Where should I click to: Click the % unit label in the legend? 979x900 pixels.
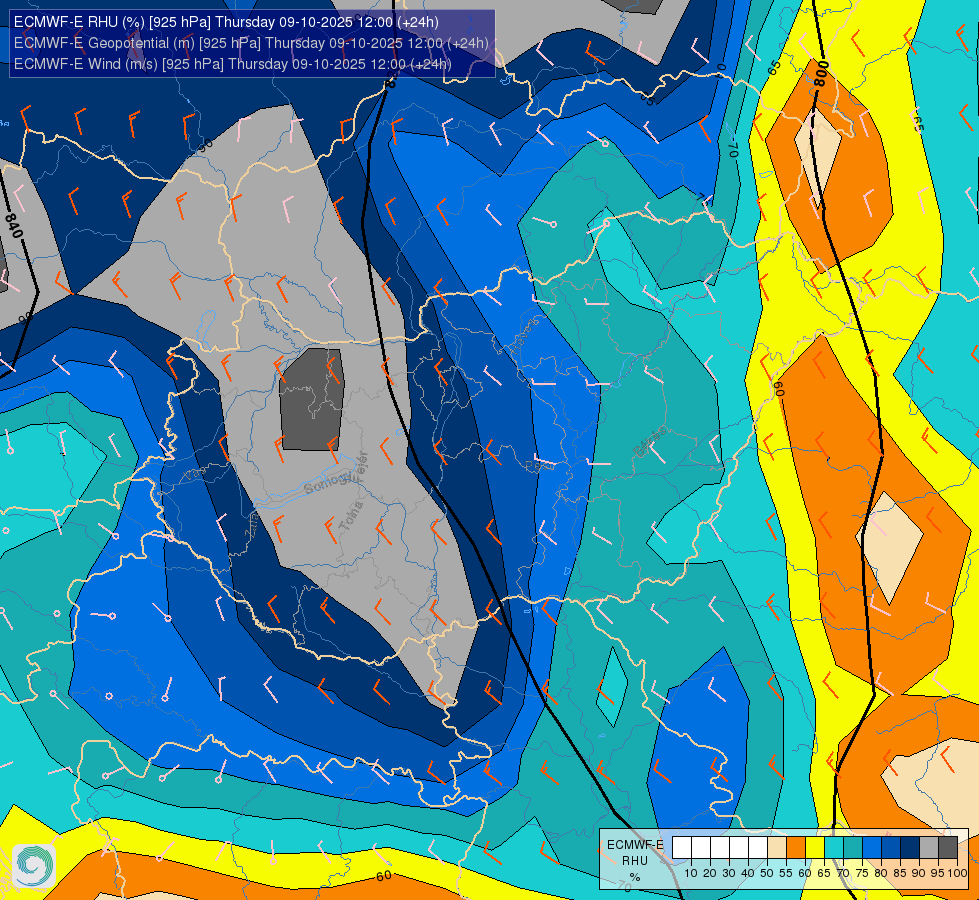coord(635,877)
